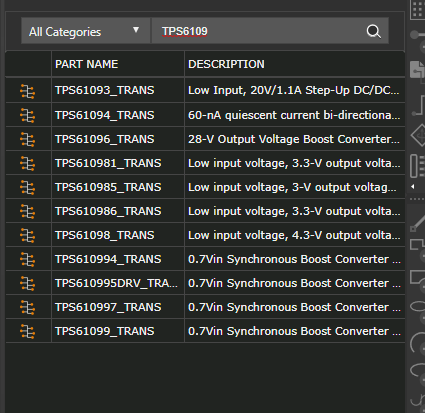Click the description '60-nA quiescent current bi-directiona...'

[x=294, y=115]
